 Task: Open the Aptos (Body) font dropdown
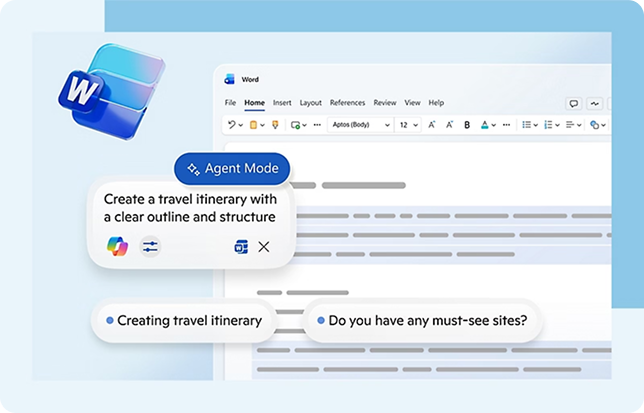(x=360, y=124)
